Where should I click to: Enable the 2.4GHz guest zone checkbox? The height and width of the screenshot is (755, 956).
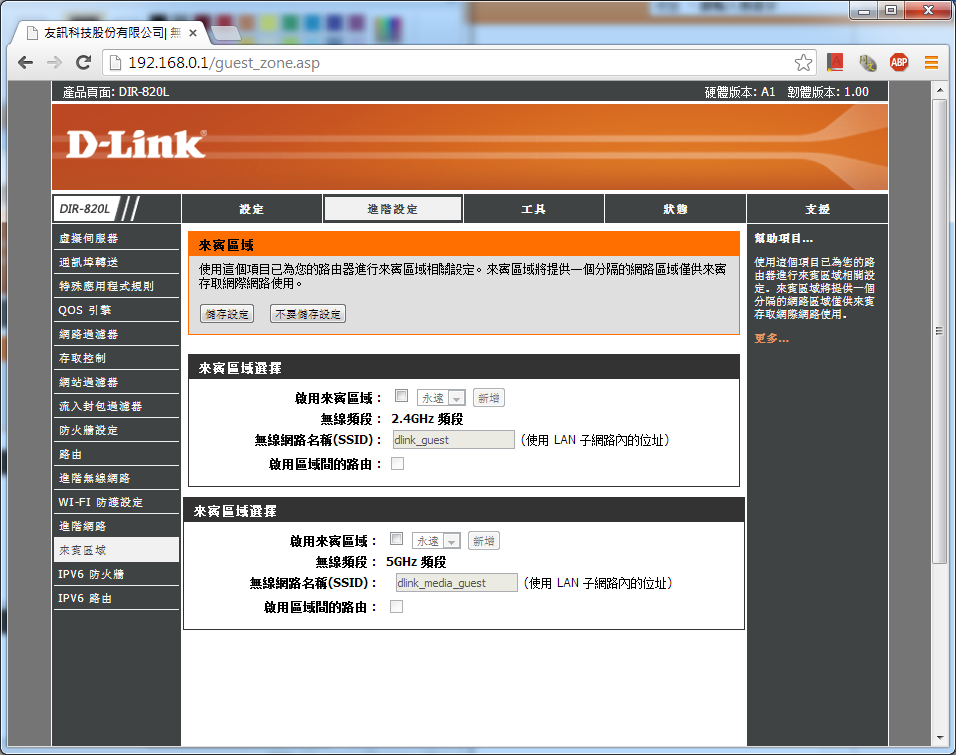point(402,396)
